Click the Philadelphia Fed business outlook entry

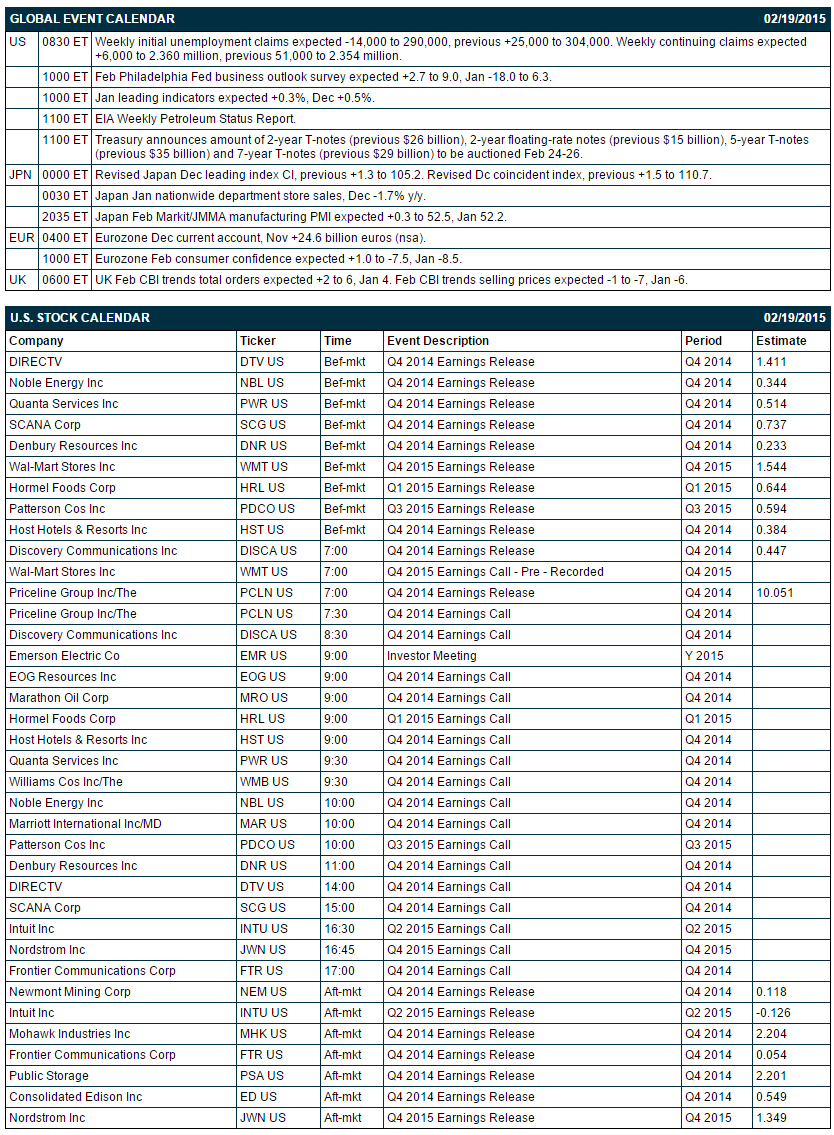(323, 77)
